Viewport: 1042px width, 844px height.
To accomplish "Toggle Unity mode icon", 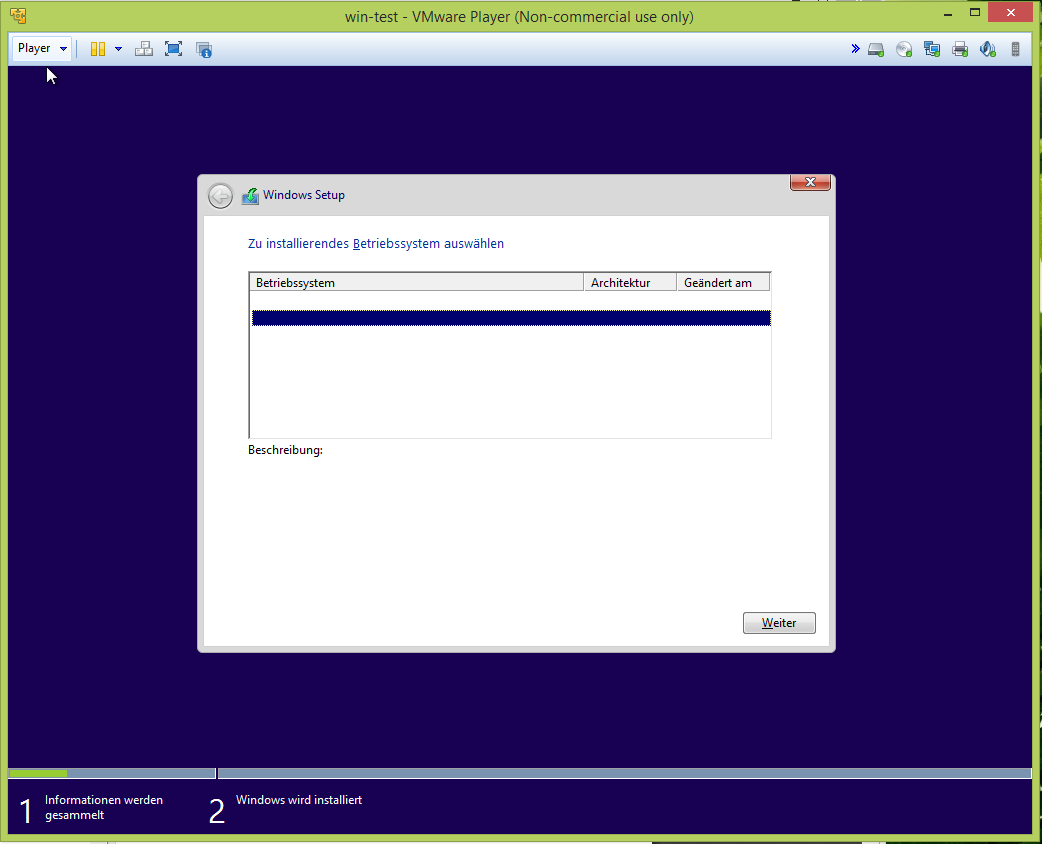I will click(x=204, y=50).
